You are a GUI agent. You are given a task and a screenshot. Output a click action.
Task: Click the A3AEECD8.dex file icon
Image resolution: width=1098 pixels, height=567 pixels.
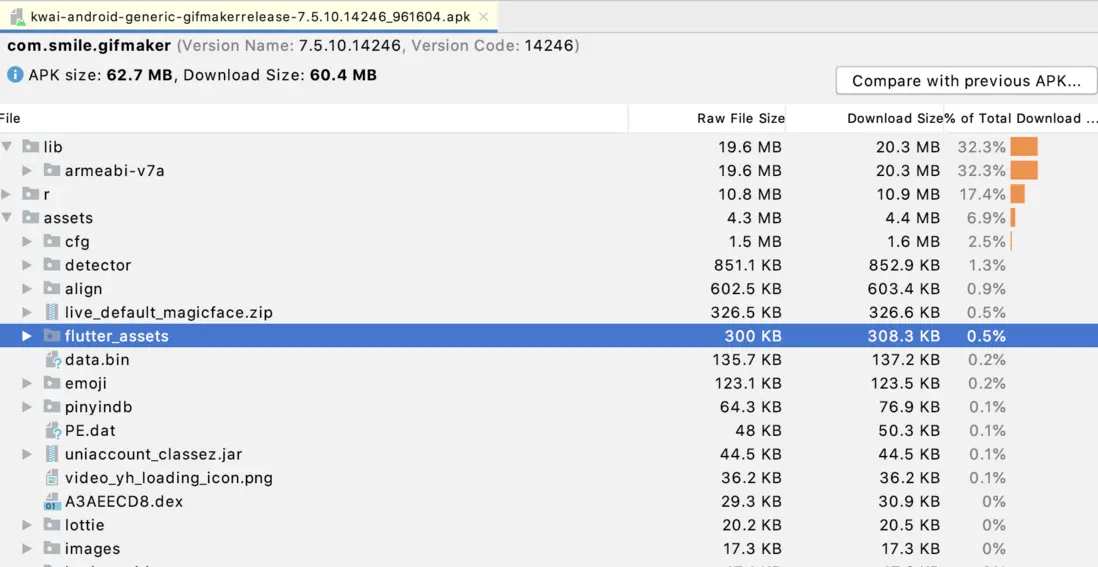(x=52, y=502)
